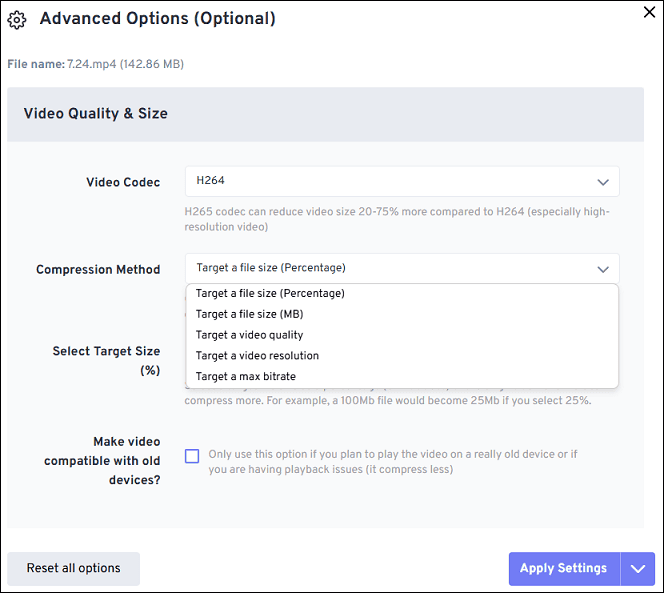This screenshot has width=664, height=593.
Task: Click the Select Target Size (%) label
Action: click(x=106, y=360)
